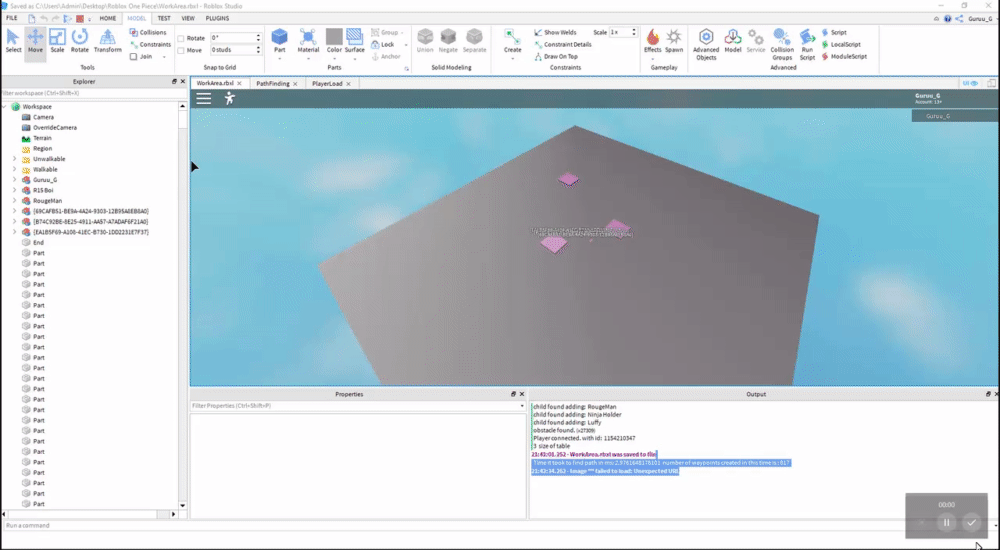Collapse the Workspace tree node
The image size is (1000, 550).
pos(4,107)
